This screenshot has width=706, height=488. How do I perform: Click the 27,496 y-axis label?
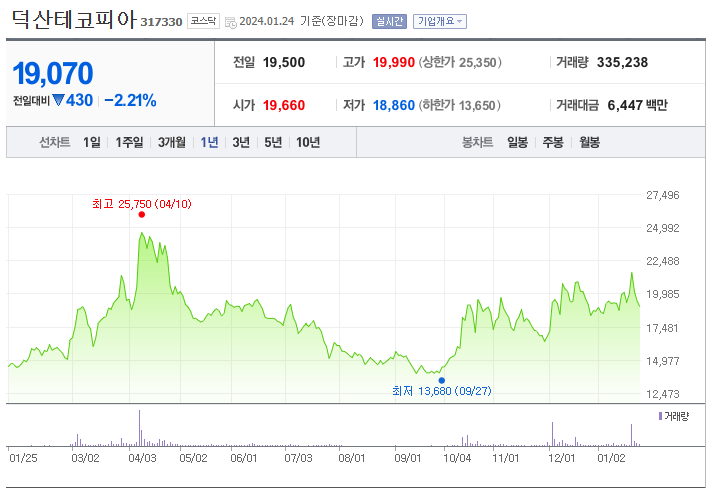click(662, 195)
